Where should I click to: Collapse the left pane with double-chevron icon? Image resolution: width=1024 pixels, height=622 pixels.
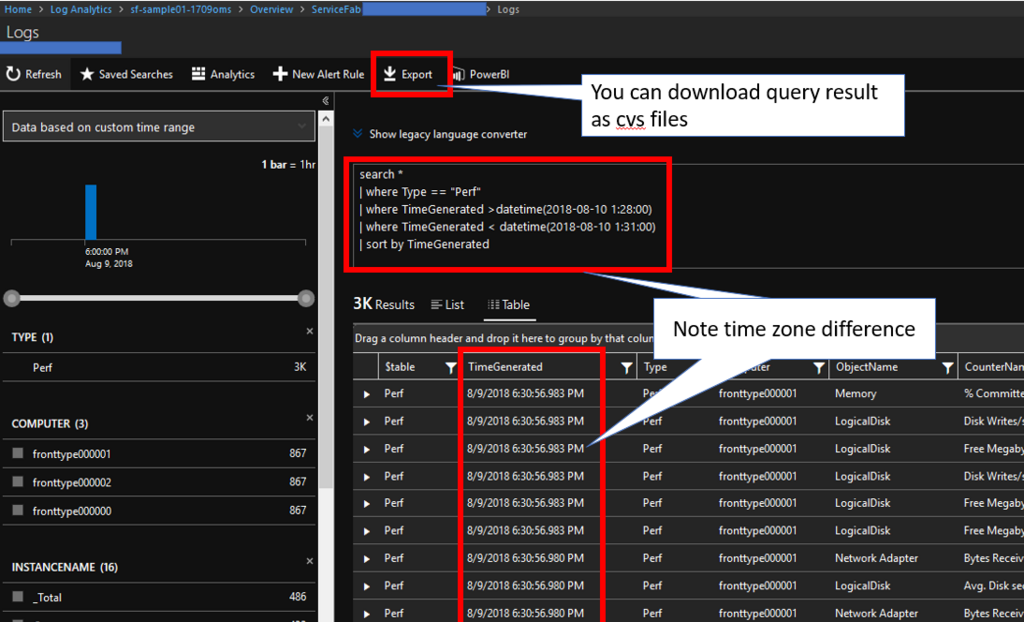pos(325,101)
